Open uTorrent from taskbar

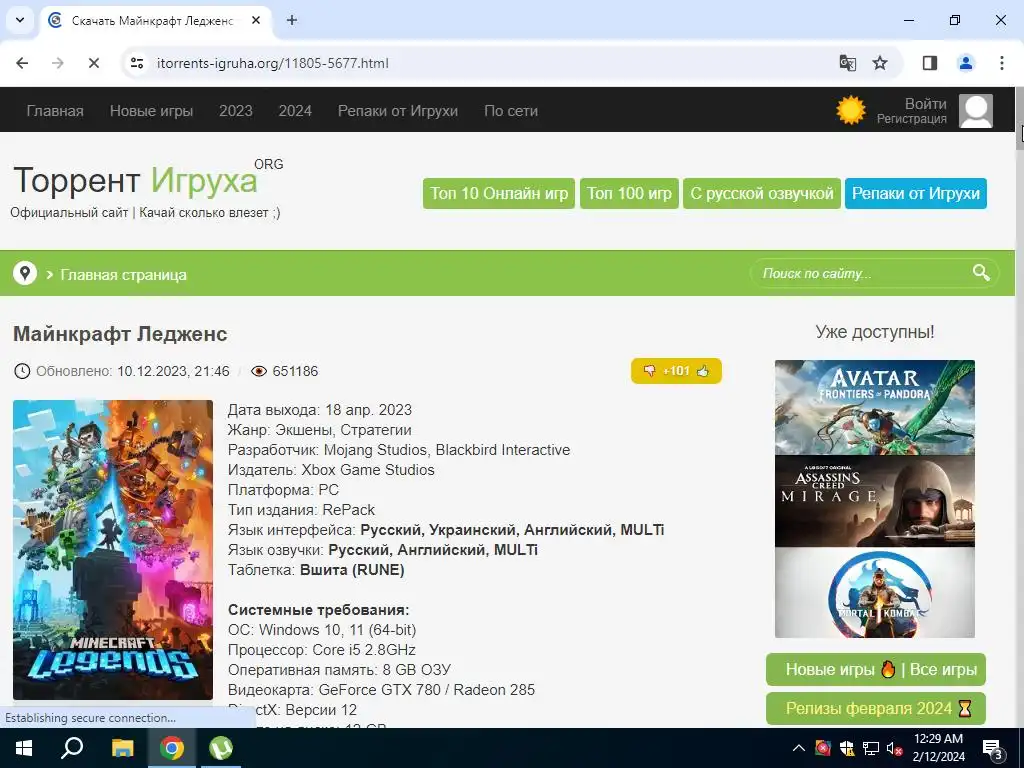coord(221,748)
